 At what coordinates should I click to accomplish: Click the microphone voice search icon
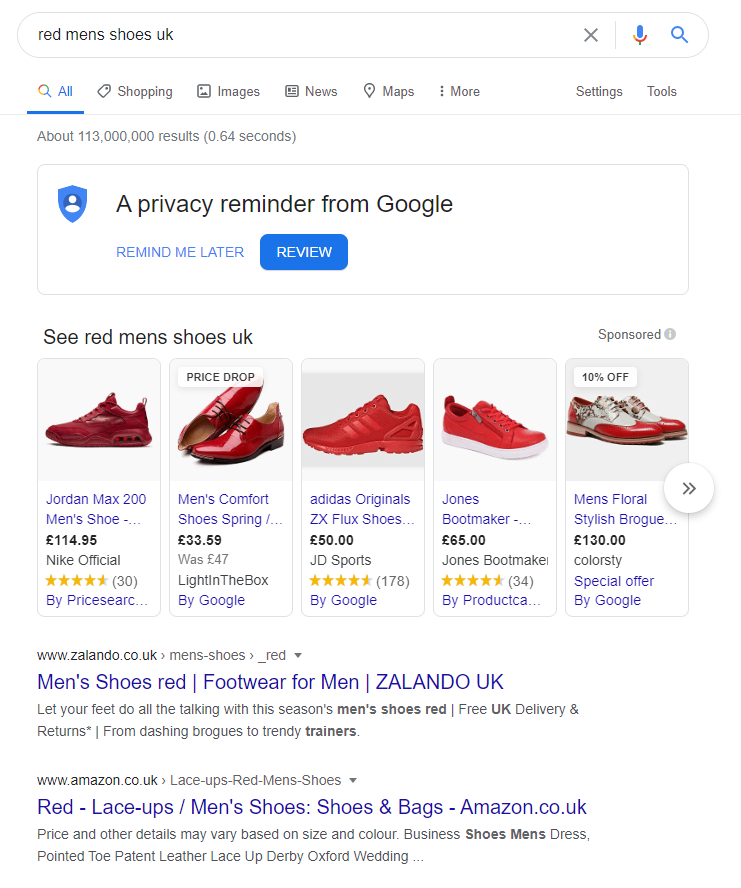640,35
